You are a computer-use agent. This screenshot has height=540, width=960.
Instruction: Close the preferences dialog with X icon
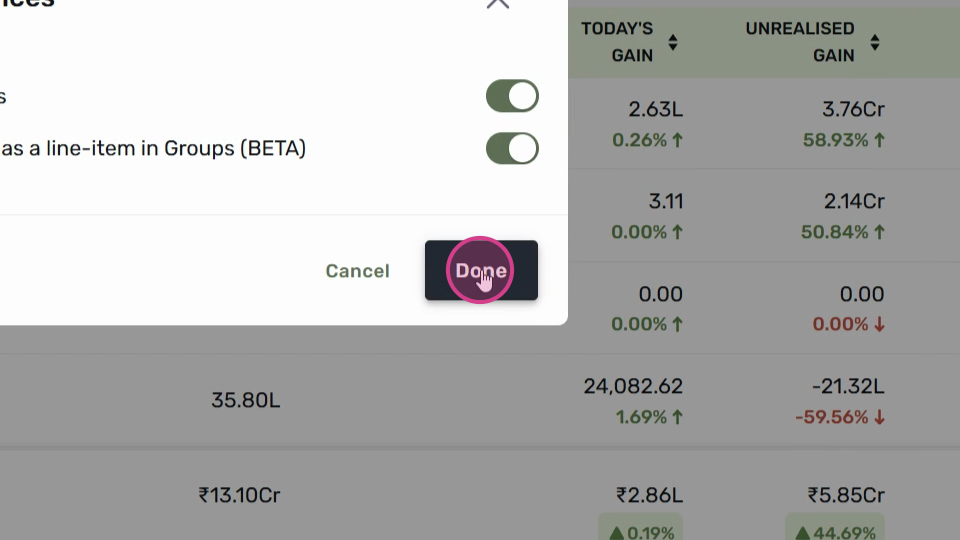tap(498, 3)
